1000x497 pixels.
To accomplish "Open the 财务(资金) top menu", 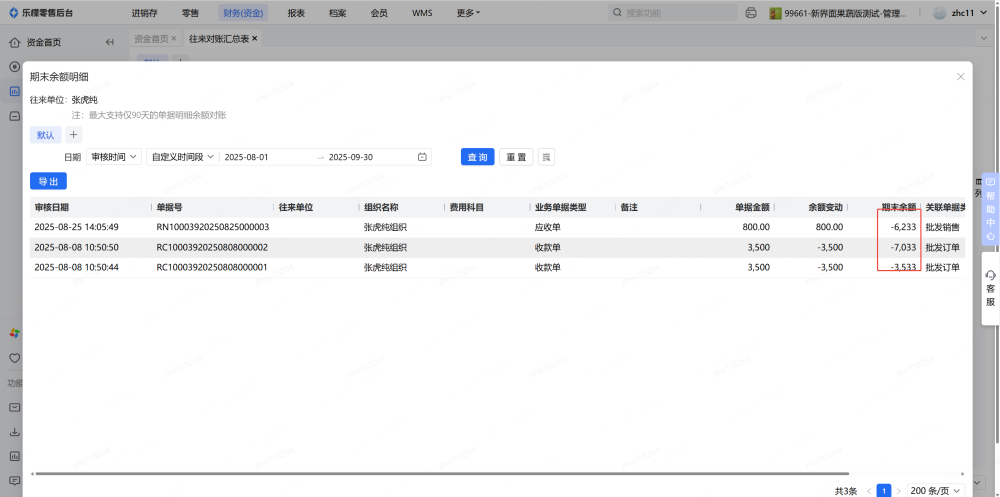I will tap(244, 13).
